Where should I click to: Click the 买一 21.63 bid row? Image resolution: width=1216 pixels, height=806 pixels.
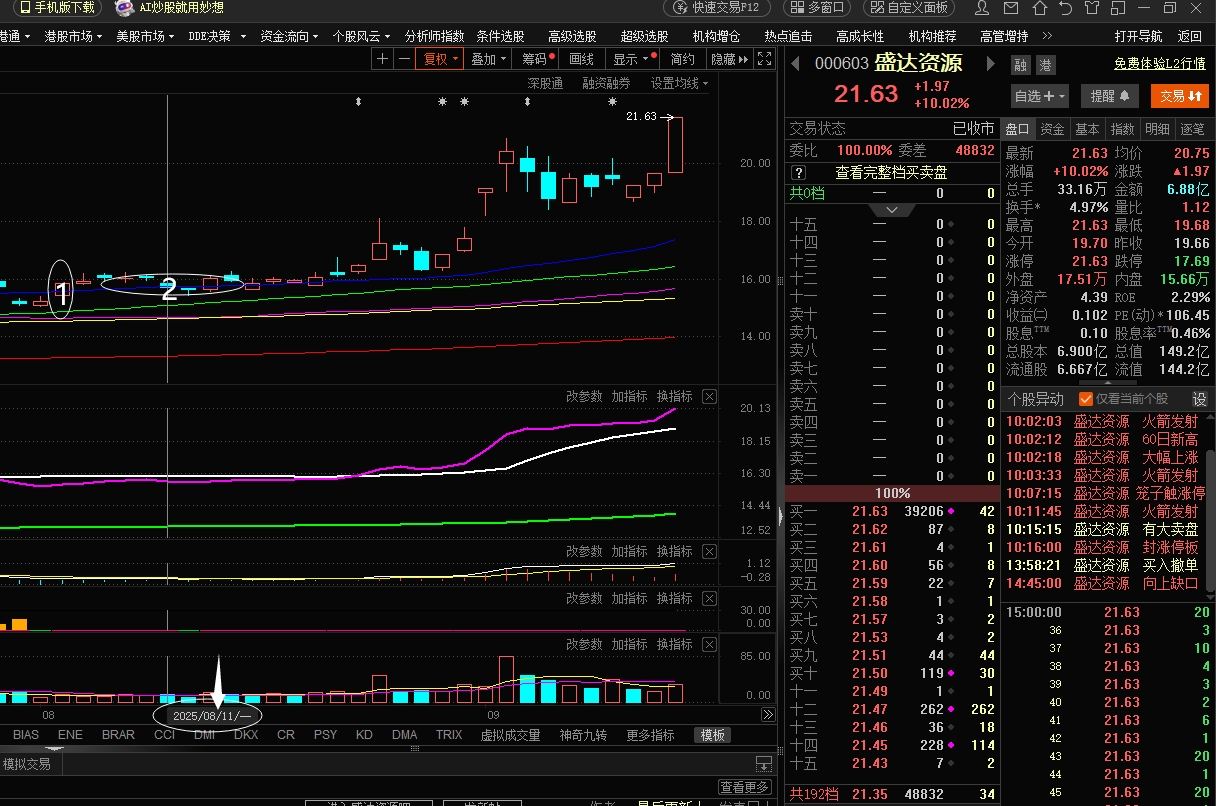pos(892,511)
